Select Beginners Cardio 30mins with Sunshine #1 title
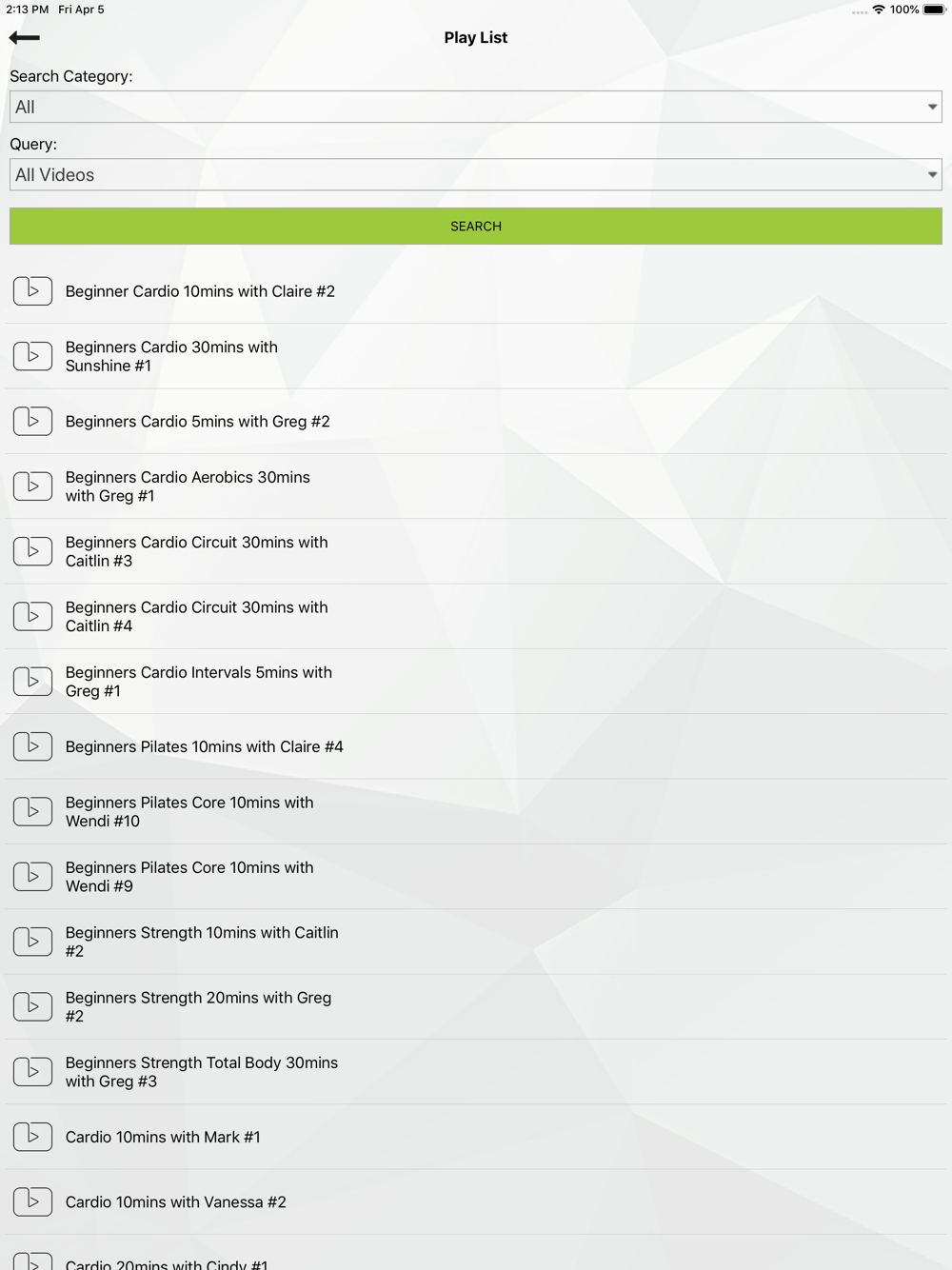 pyautogui.click(x=171, y=356)
